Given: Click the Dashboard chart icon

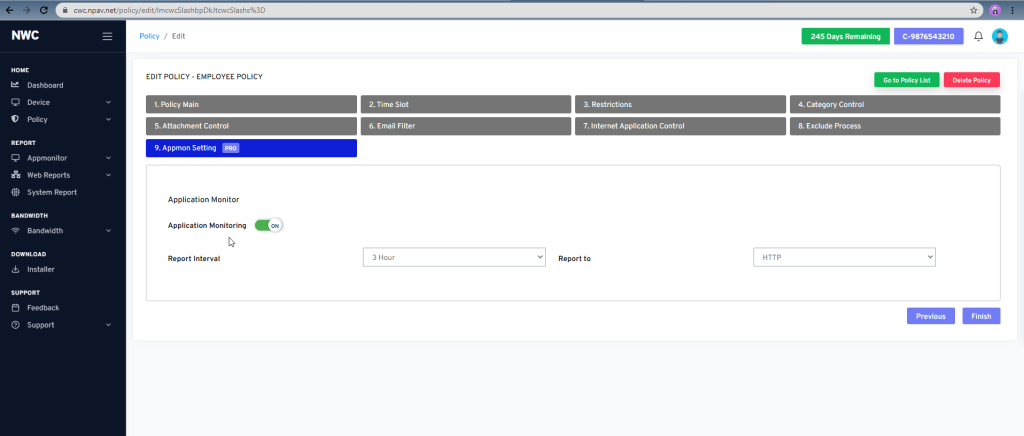Looking at the screenshot, I should click(x=15, y=85).
